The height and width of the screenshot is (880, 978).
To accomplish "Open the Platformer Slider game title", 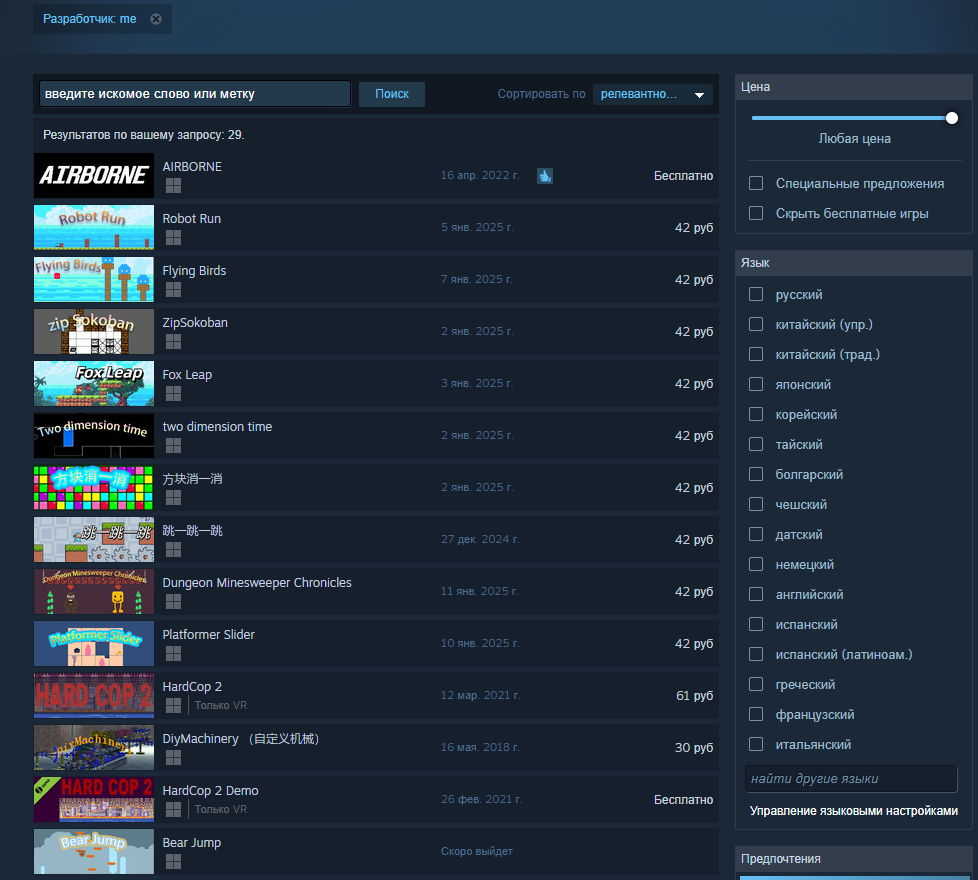I will pyautogui.click(x=208, y=634).
